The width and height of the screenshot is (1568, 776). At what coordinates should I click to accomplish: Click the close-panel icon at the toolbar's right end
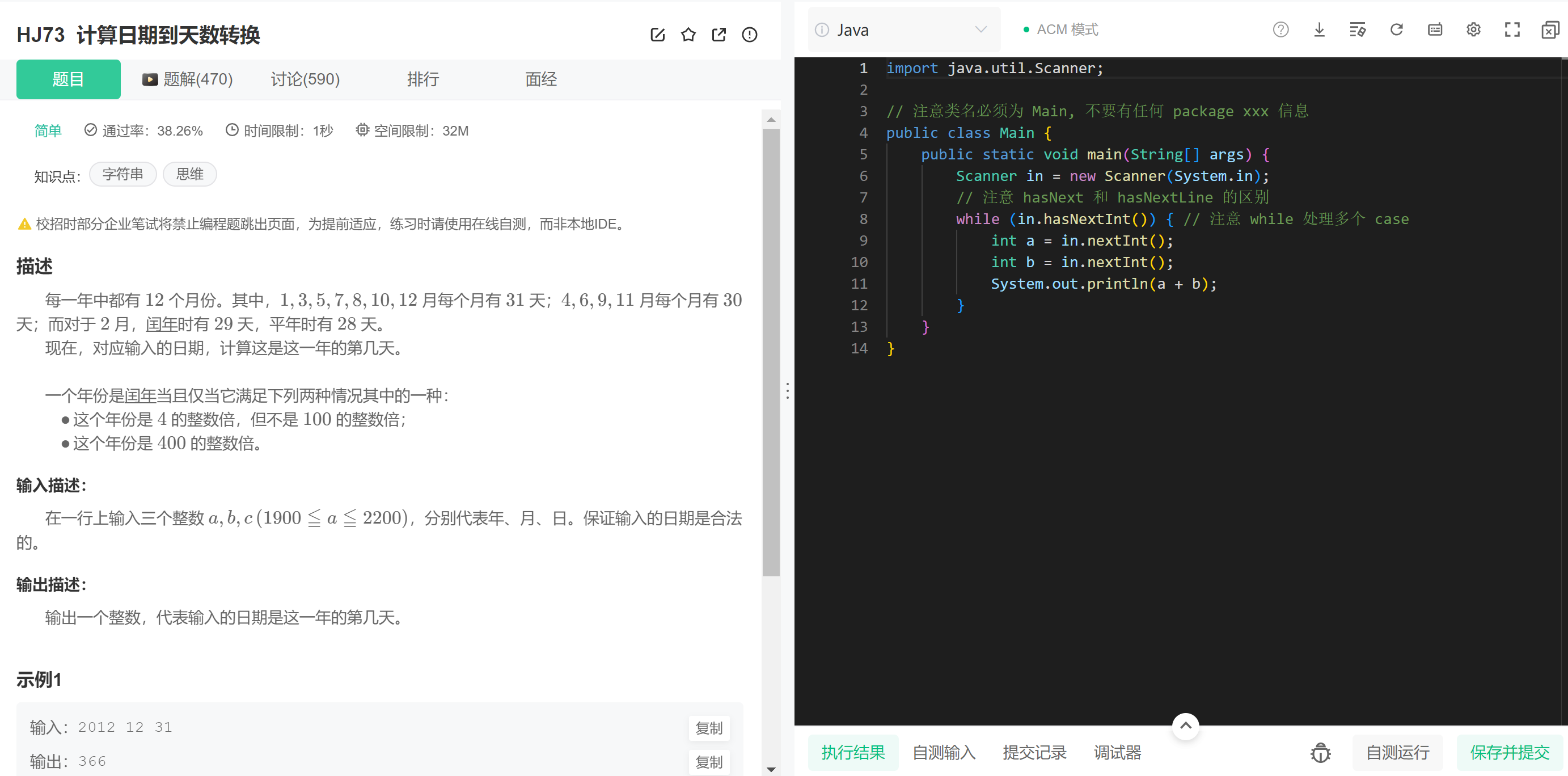point(1550,29)
